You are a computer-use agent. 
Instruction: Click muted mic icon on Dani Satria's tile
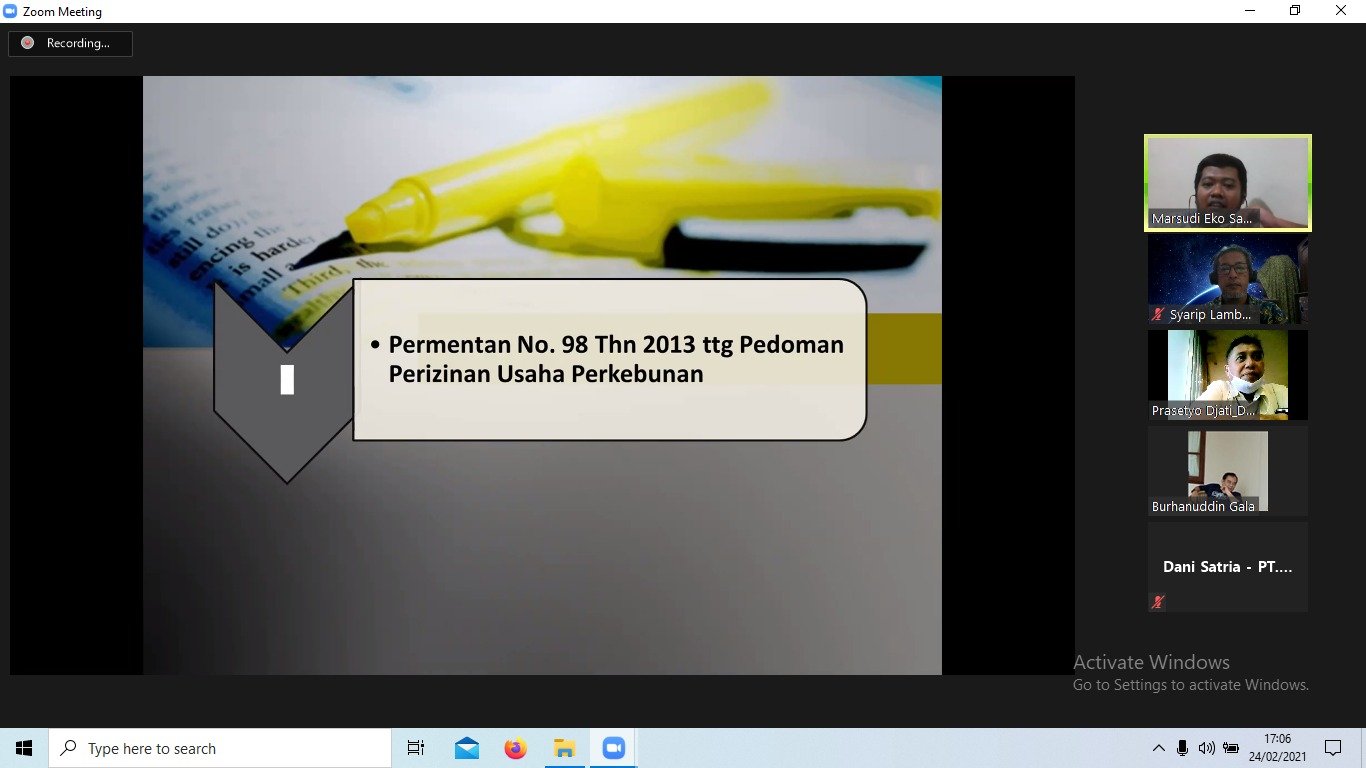1158,602
